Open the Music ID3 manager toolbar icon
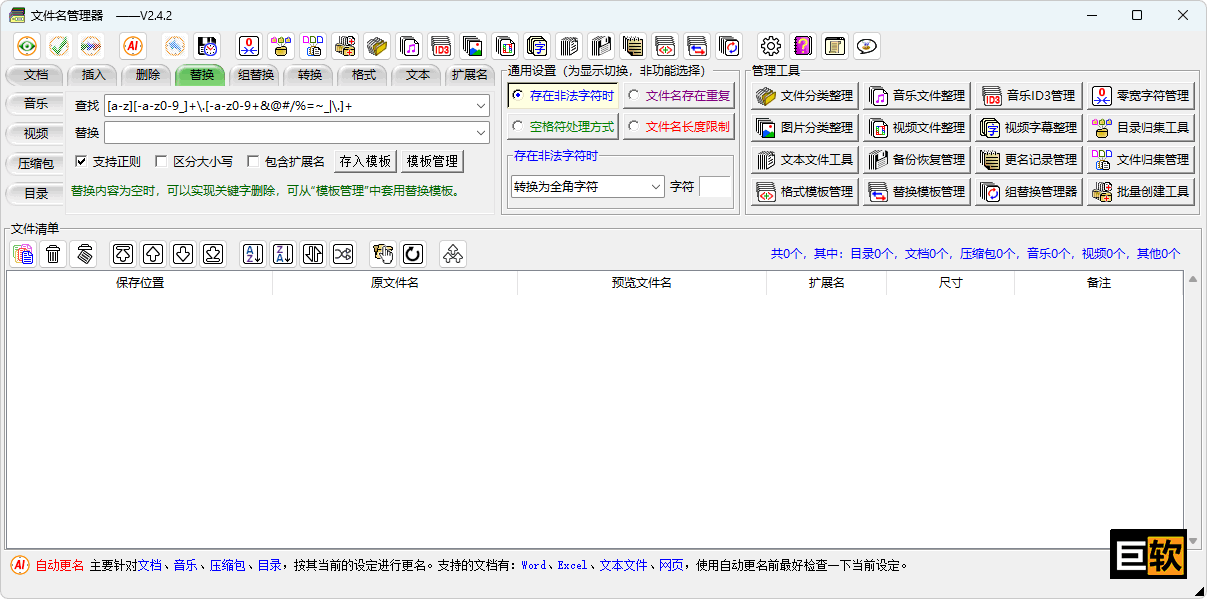 (441, 45)
